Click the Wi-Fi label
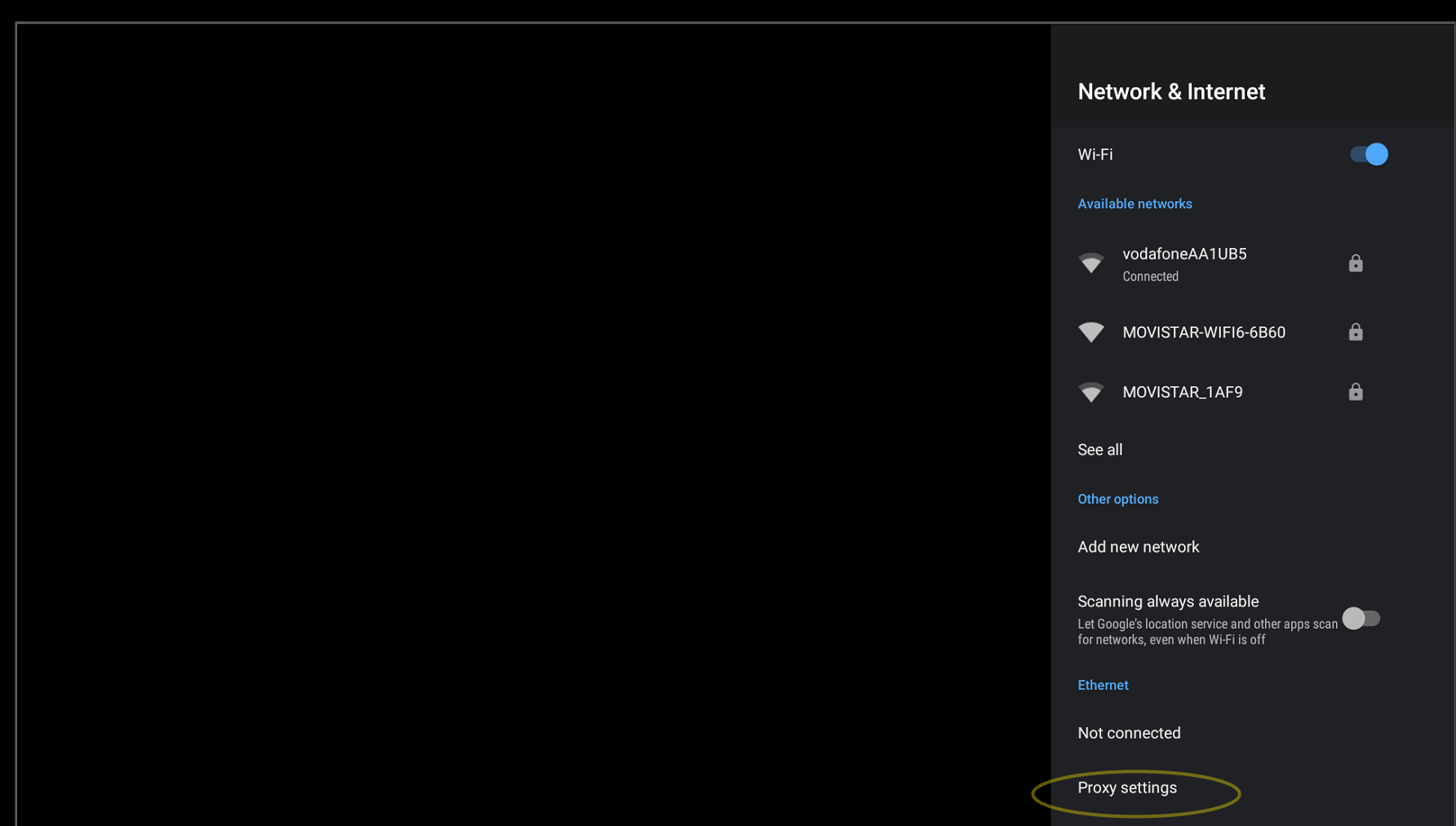 click(1095, 154)
